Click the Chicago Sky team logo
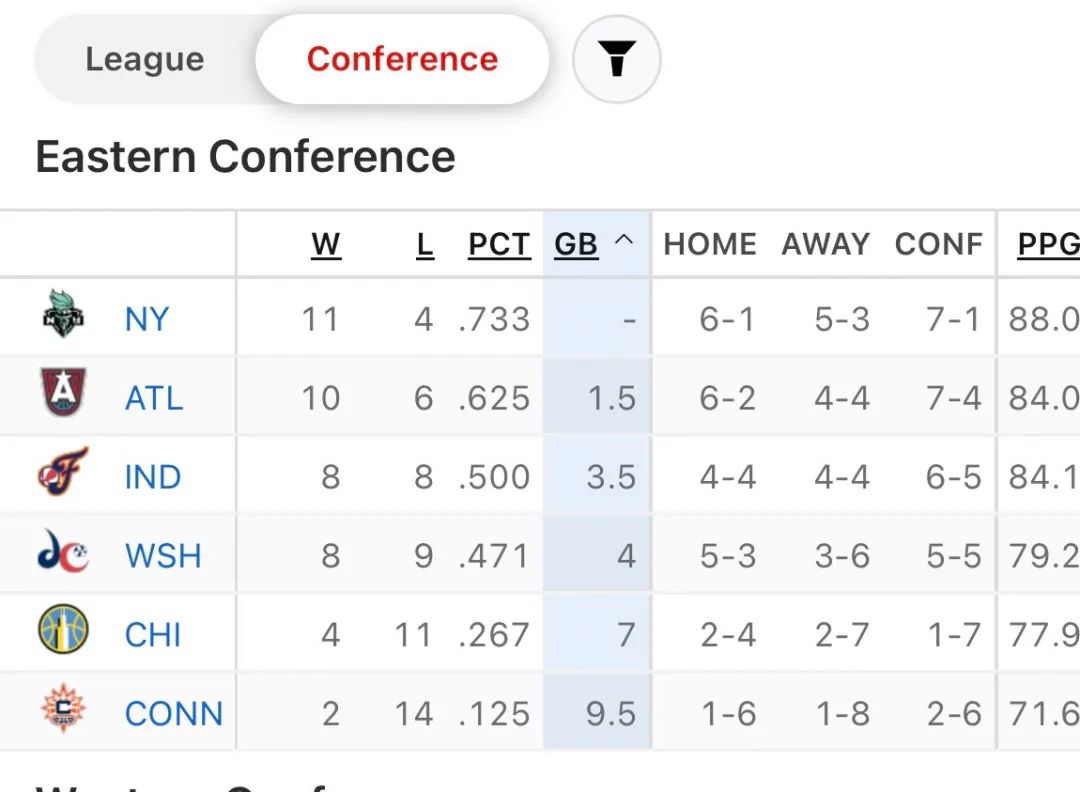 point(64,631)
